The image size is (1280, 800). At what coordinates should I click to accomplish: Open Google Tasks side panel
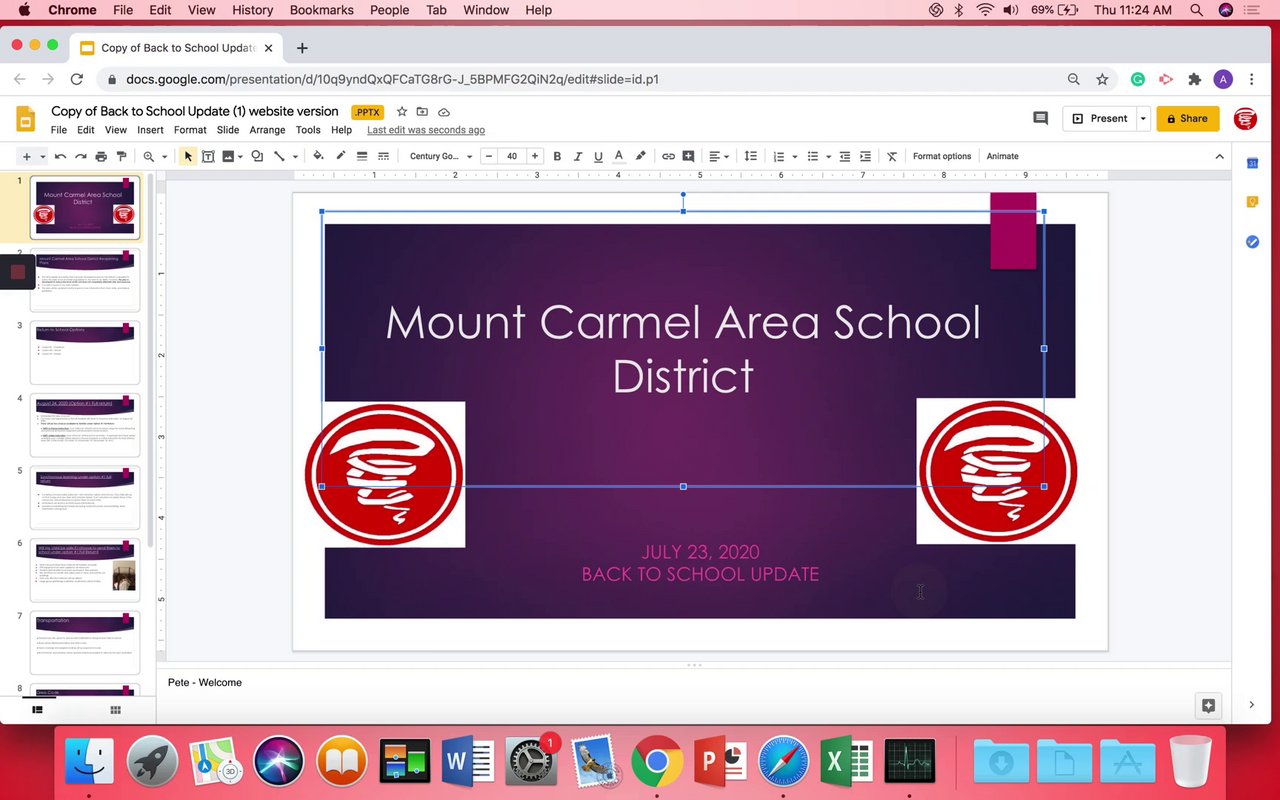coord(1252,242)
